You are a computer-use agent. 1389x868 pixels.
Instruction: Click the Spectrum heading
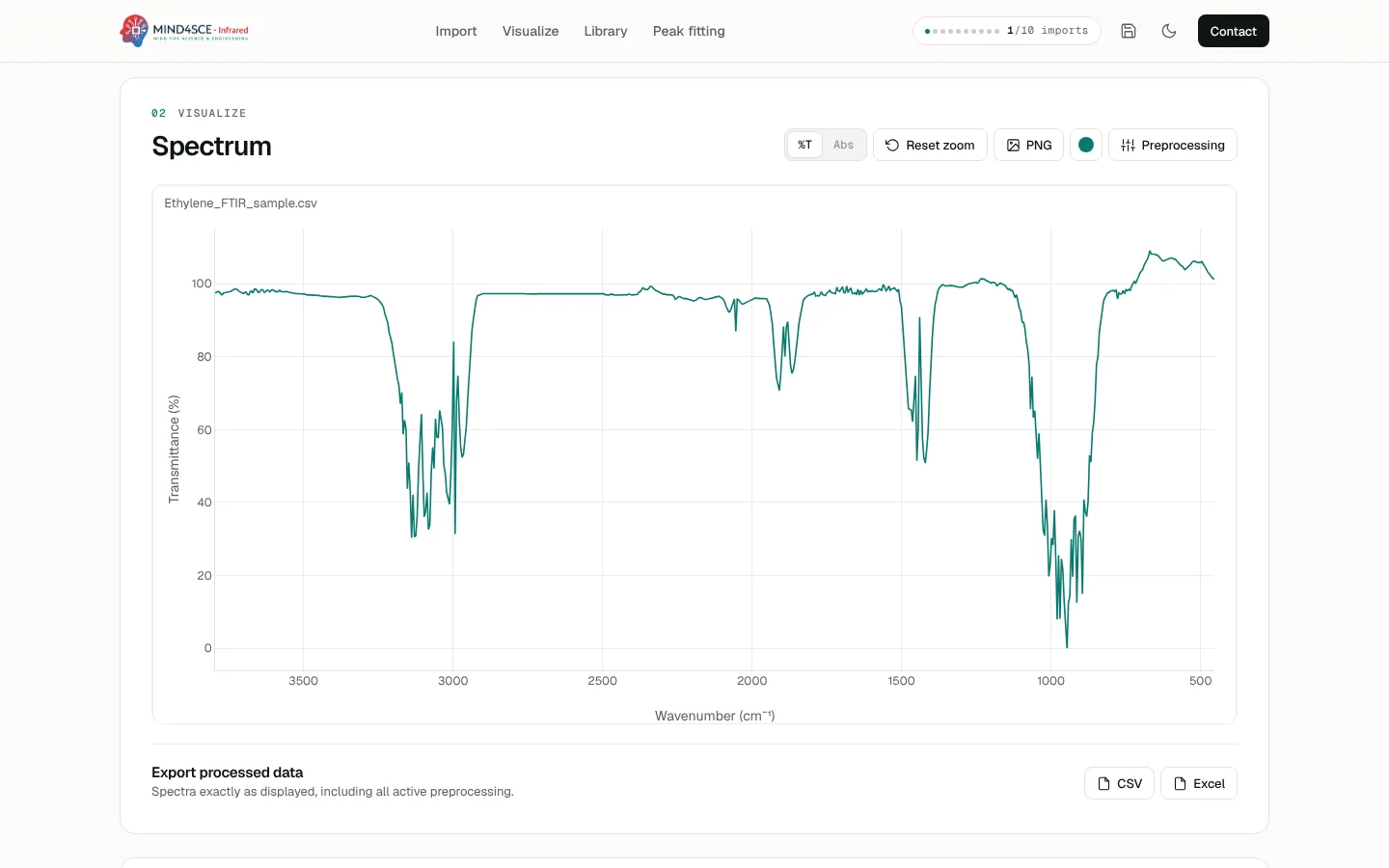211,147
